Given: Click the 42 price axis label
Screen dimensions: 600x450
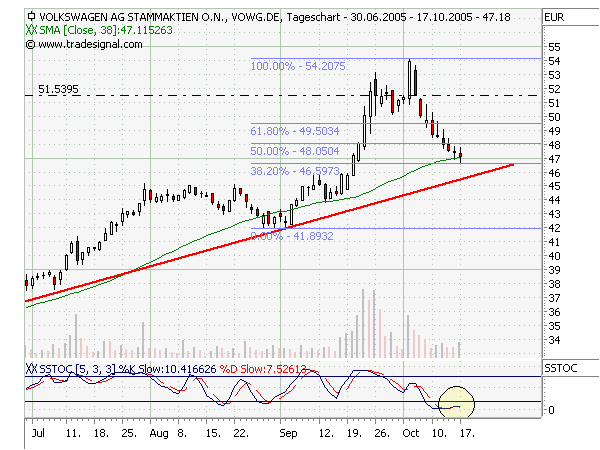Looking at the screenshot, I should [x=554, y=228].
